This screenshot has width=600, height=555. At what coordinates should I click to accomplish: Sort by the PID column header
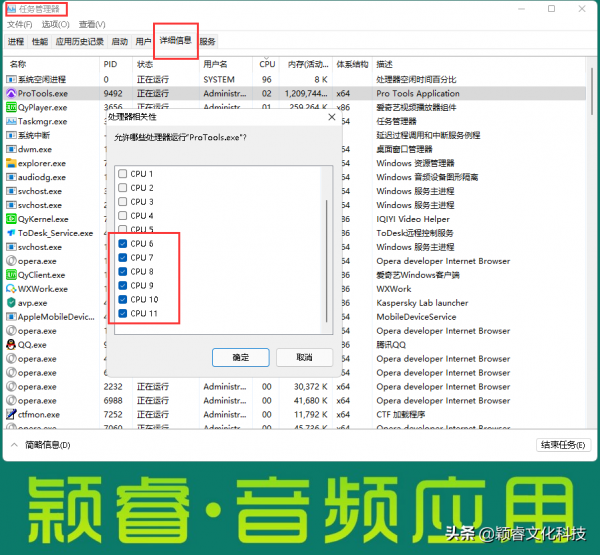(x=116, y=64)
